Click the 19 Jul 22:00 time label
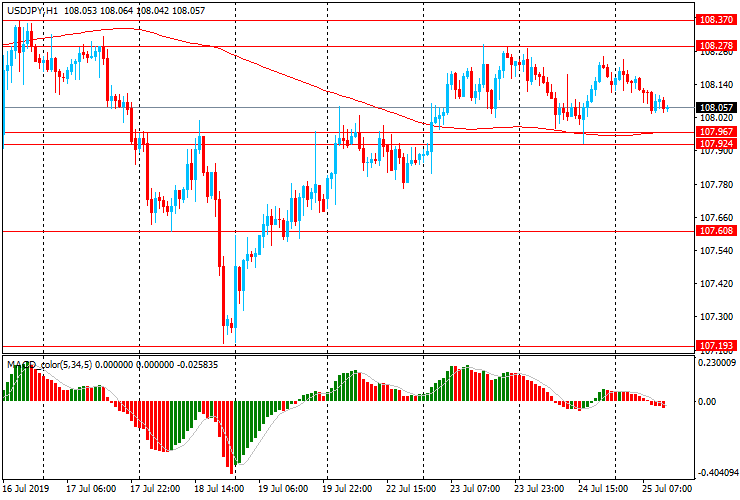The height and width of the screenshot is (500, 740). click(x=347, y=488)
